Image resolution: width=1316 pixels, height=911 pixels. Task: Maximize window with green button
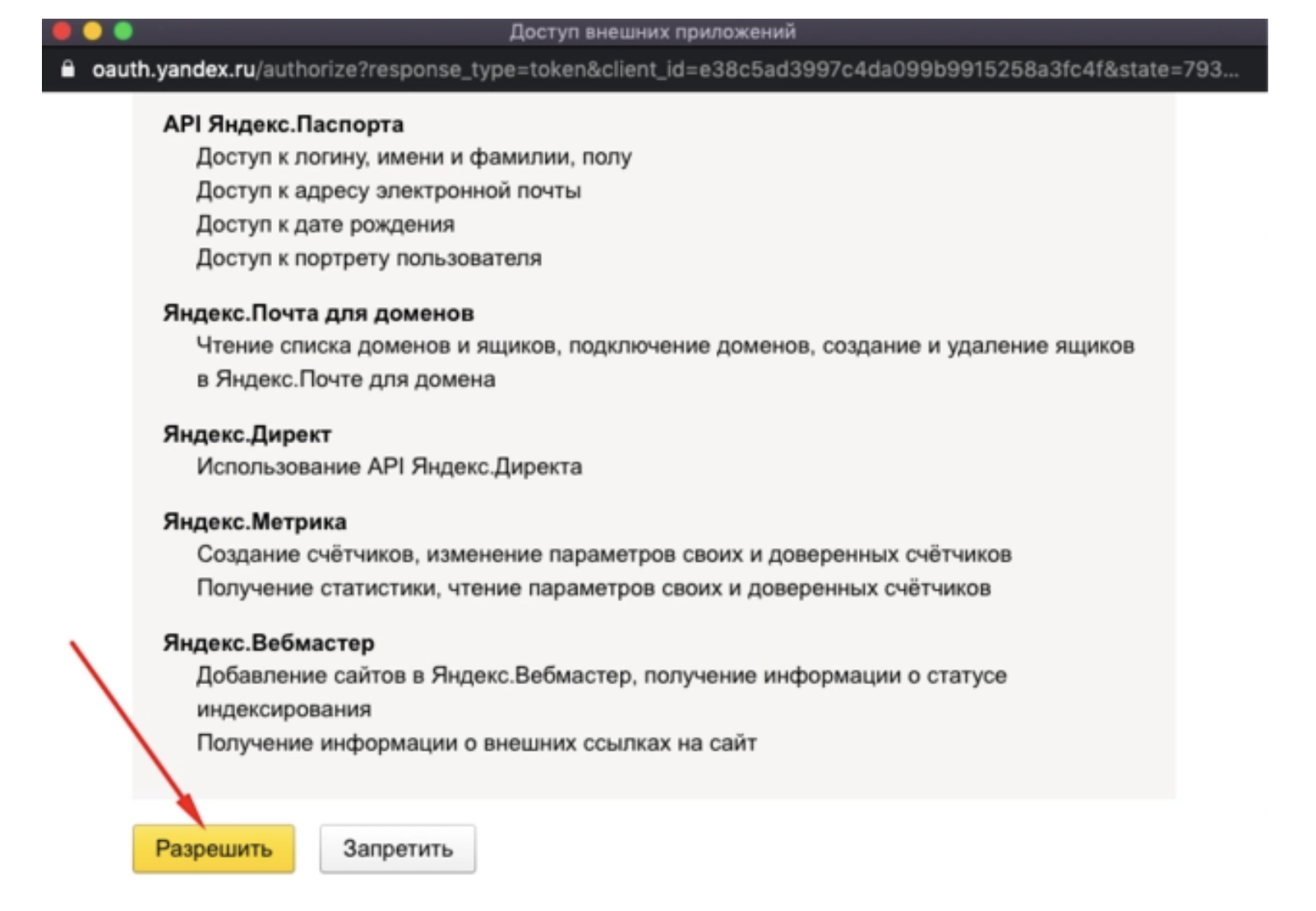coord(123,31)
